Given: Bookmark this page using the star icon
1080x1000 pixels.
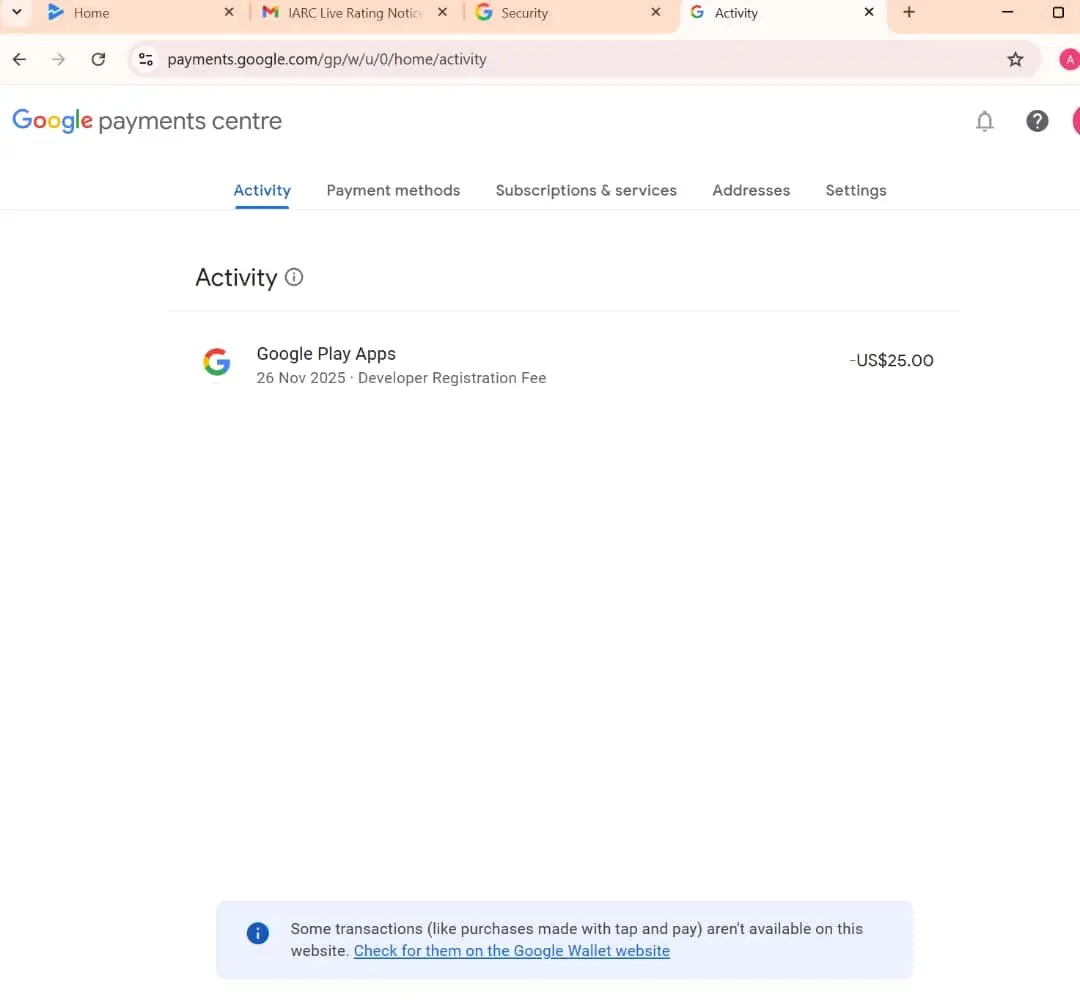Looking at the screenshot, I should [1015, 59].
